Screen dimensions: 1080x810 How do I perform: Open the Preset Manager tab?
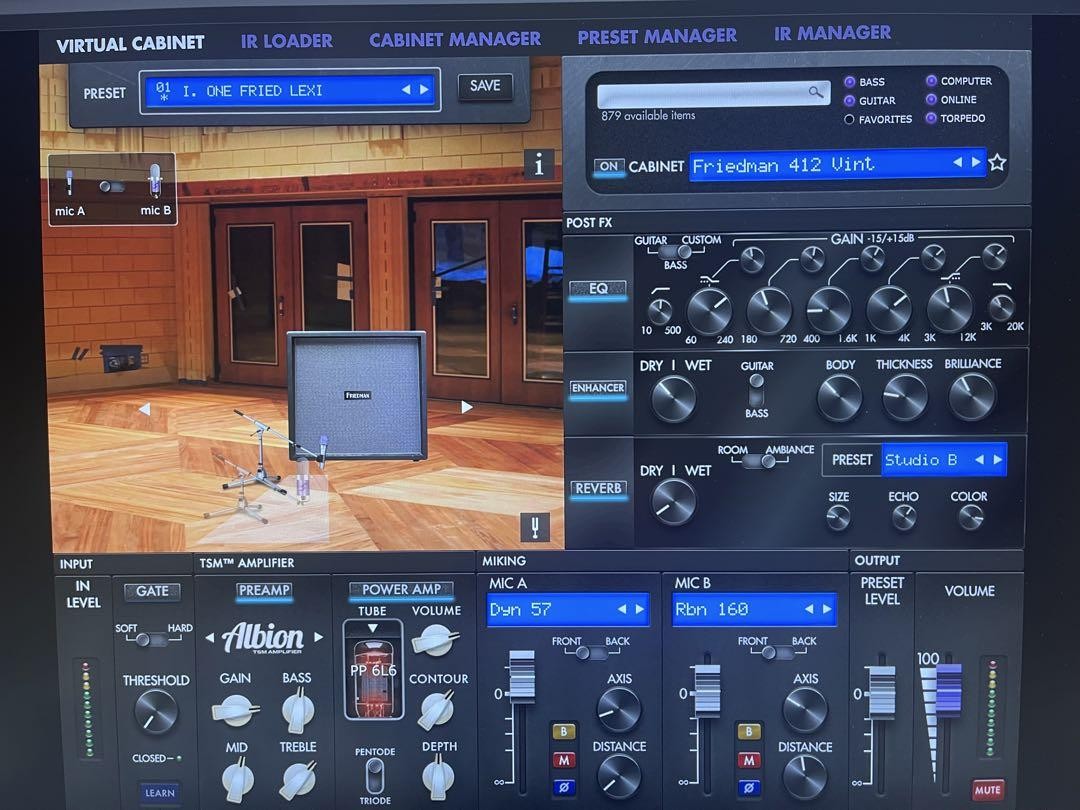pyautogui.click(x=657, y=36)
